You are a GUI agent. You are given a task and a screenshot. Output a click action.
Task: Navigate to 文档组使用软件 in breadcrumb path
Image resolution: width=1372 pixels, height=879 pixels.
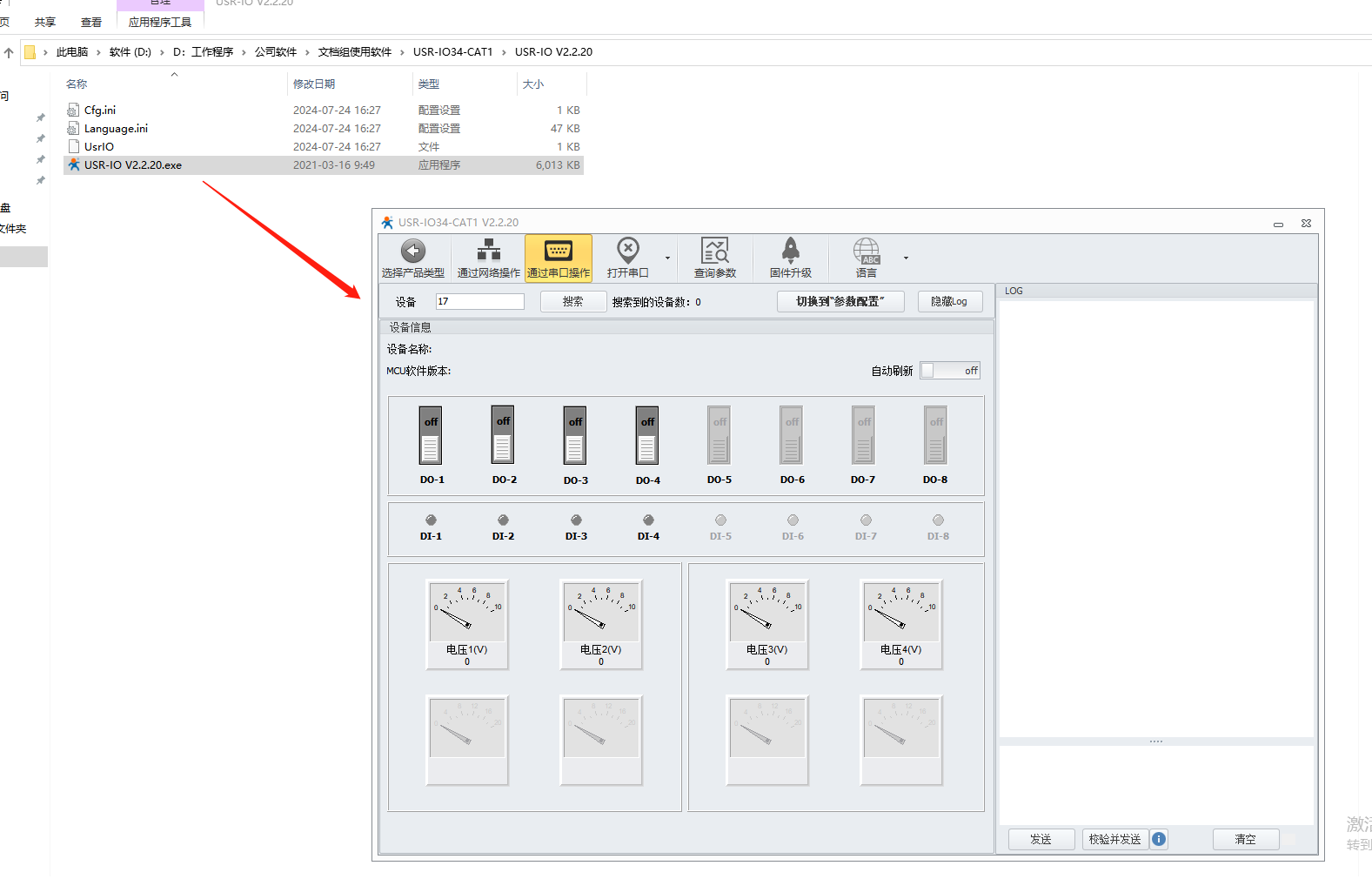pos(355,52)
